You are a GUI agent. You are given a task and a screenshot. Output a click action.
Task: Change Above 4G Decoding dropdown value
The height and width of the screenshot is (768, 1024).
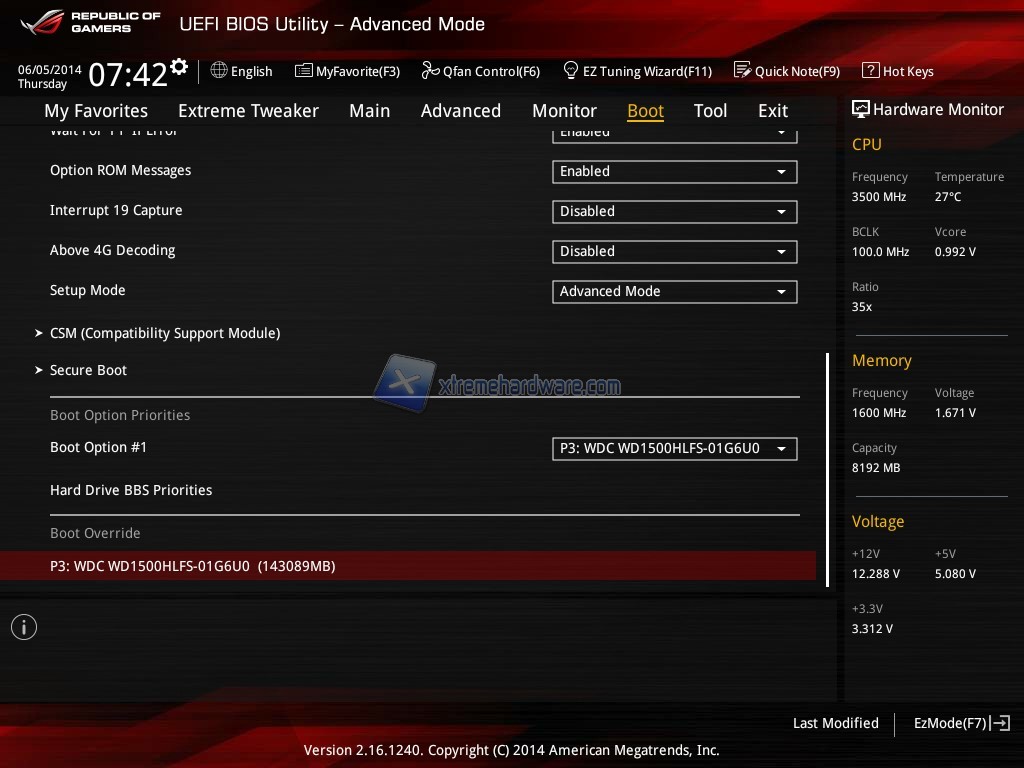(x=674, y=252)
